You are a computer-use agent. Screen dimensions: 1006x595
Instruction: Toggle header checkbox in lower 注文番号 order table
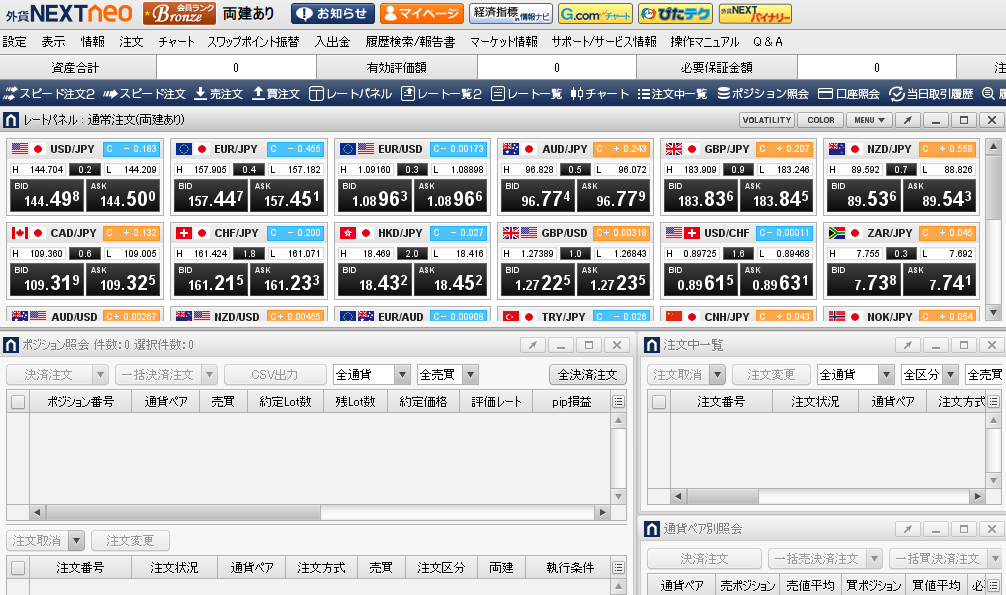(x=18, y=568)
